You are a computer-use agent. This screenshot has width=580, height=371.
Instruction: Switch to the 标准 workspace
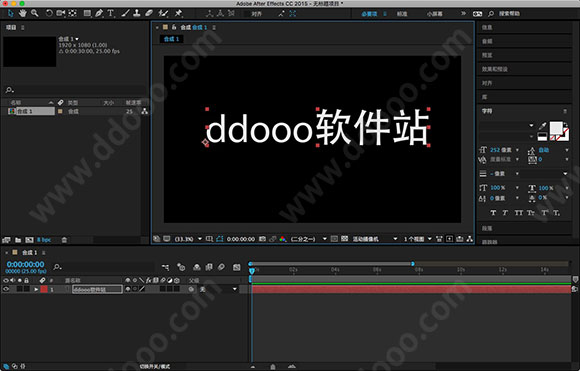coord(402,14)
